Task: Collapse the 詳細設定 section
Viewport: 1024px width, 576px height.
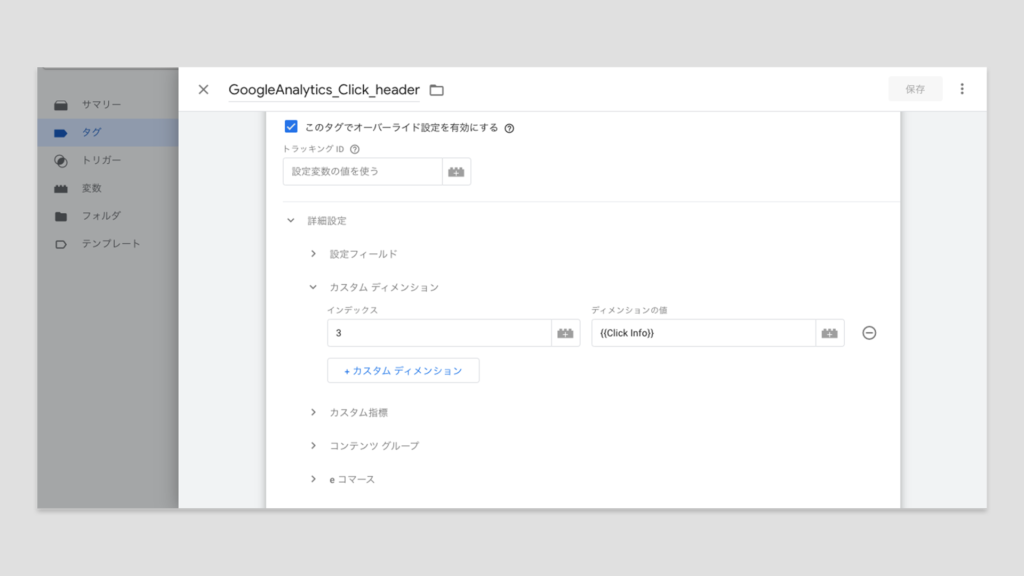Action: [x=291, y=220]
